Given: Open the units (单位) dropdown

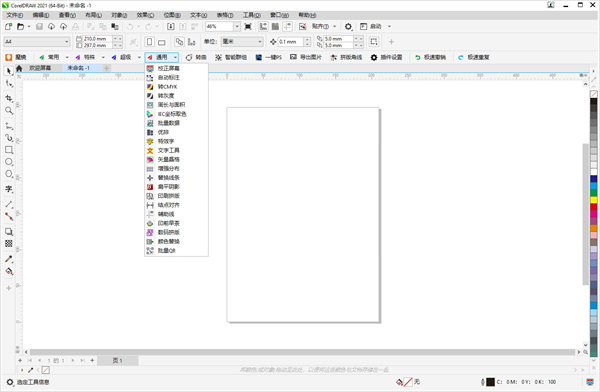Looking at the screenshot, I should click(243, 42).
